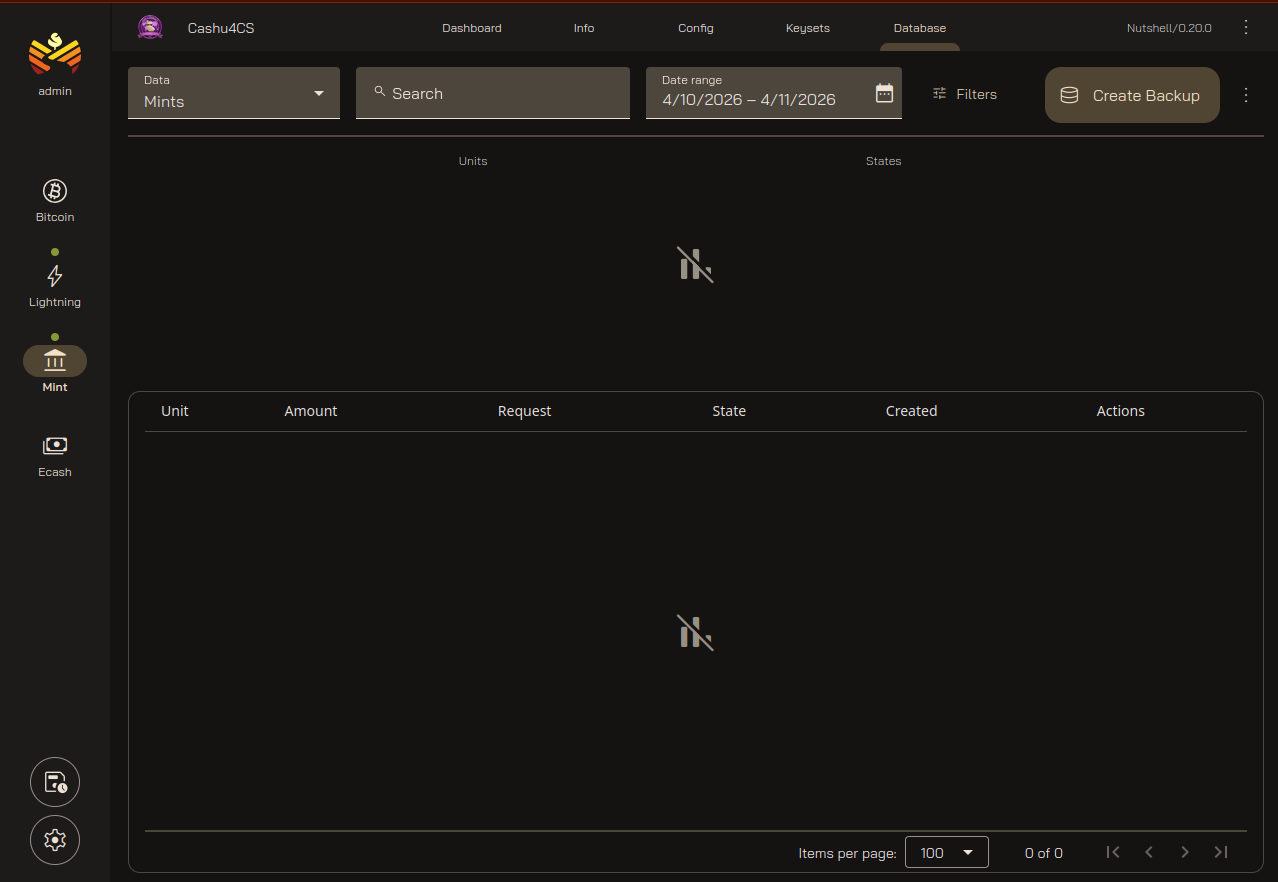Click the save-with-clock backup icon bottom left
This screenshot has width=1278, height=882.
[54, 781]
